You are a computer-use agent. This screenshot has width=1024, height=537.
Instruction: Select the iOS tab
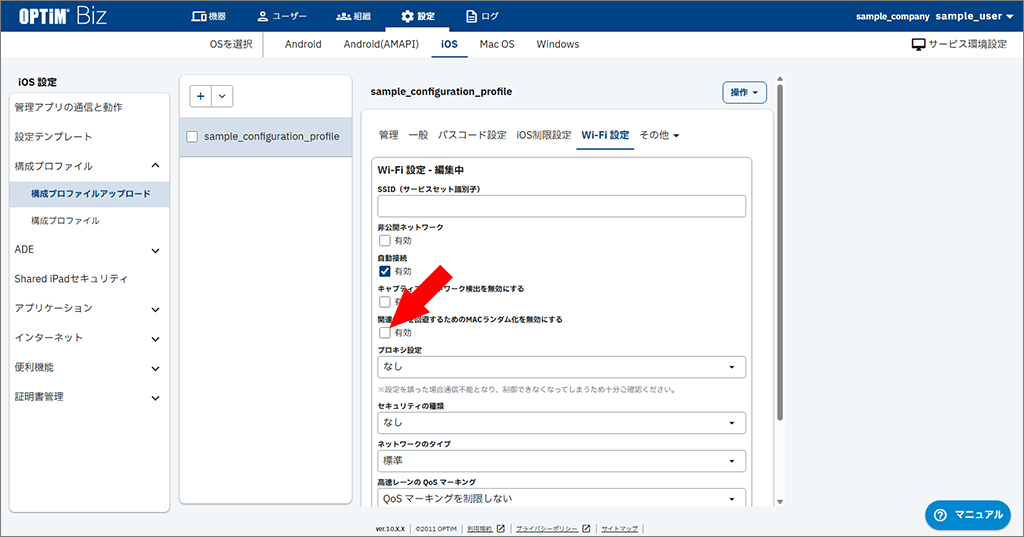(x=449, y=44)
